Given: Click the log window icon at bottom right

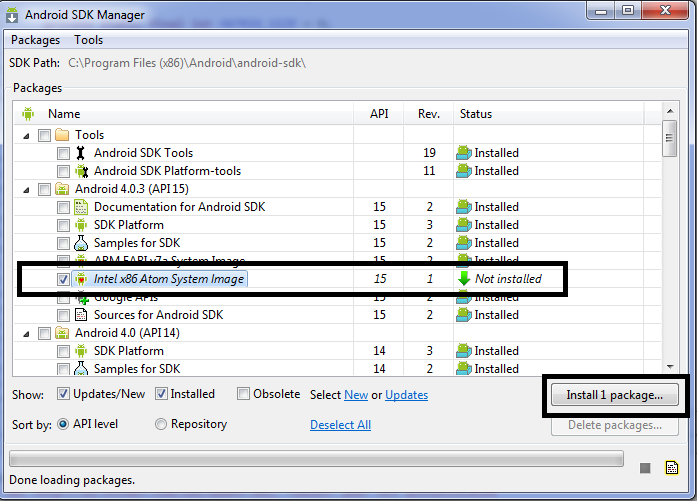Looking at the screenshot, I should pyautogui.click(x=673, y=467).
